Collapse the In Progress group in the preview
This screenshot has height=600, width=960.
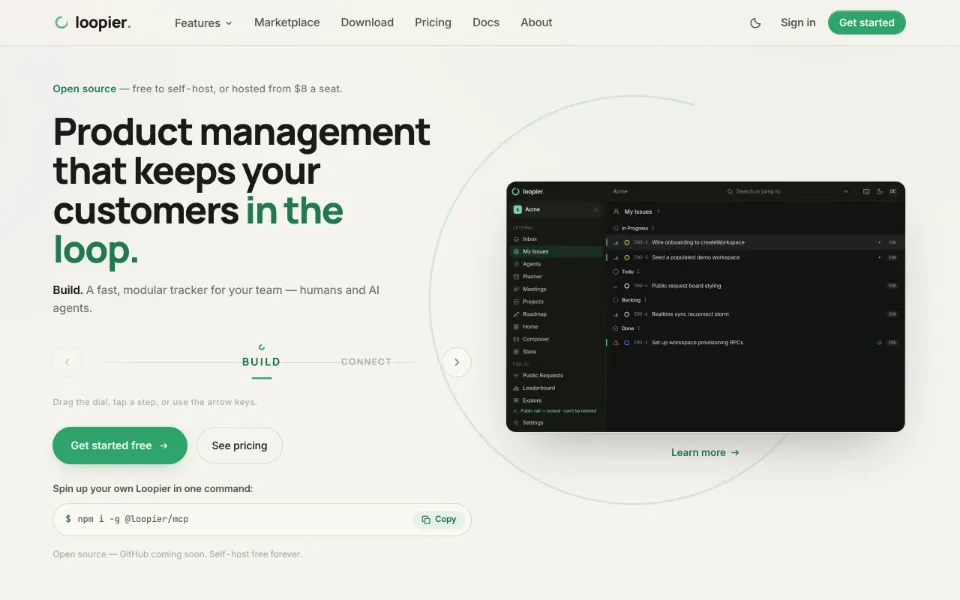pyautogui.click(x=632, y=228)
